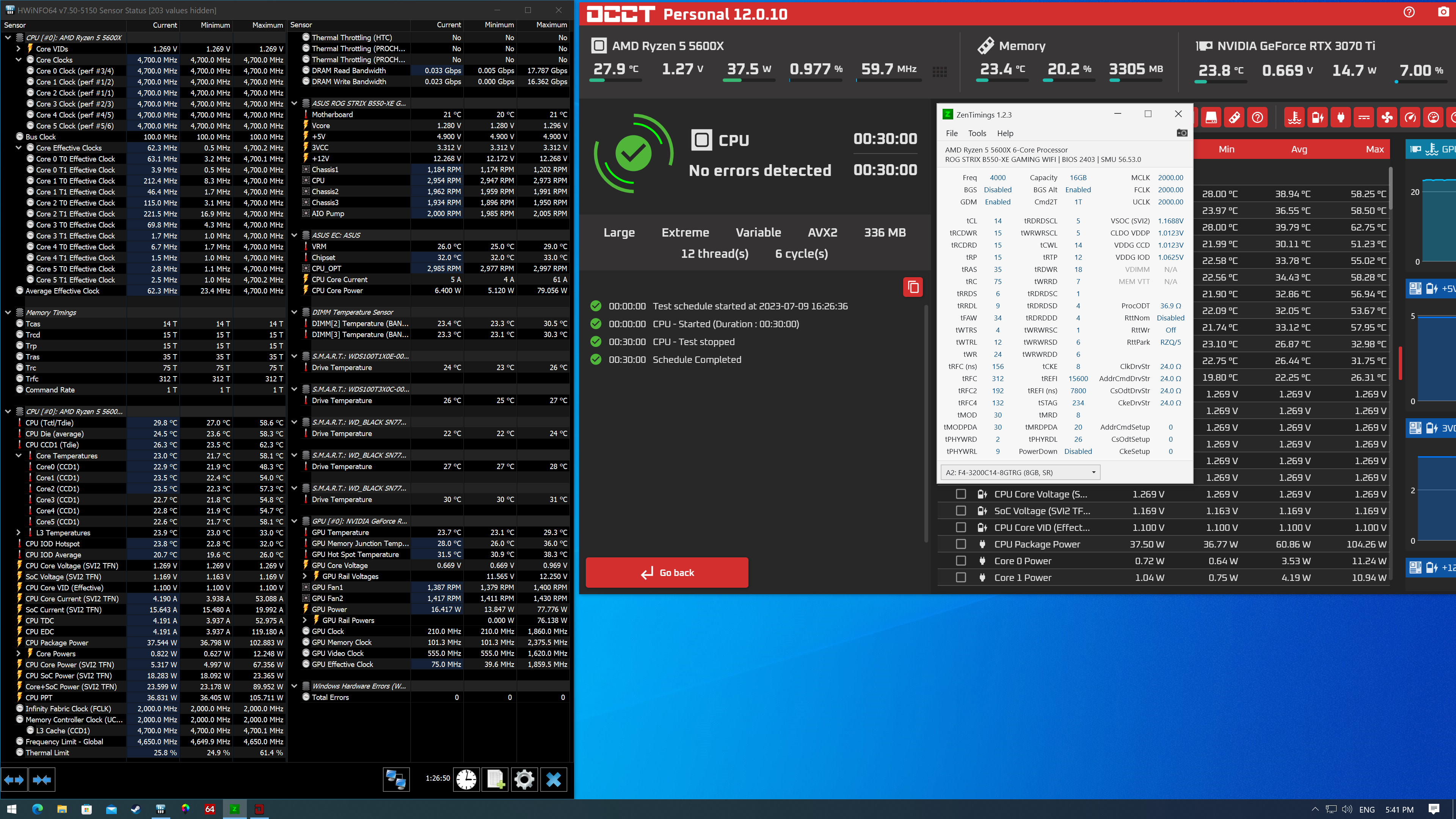
Task: Collapse Core Effective Clocks node
Action: point(19,148)
